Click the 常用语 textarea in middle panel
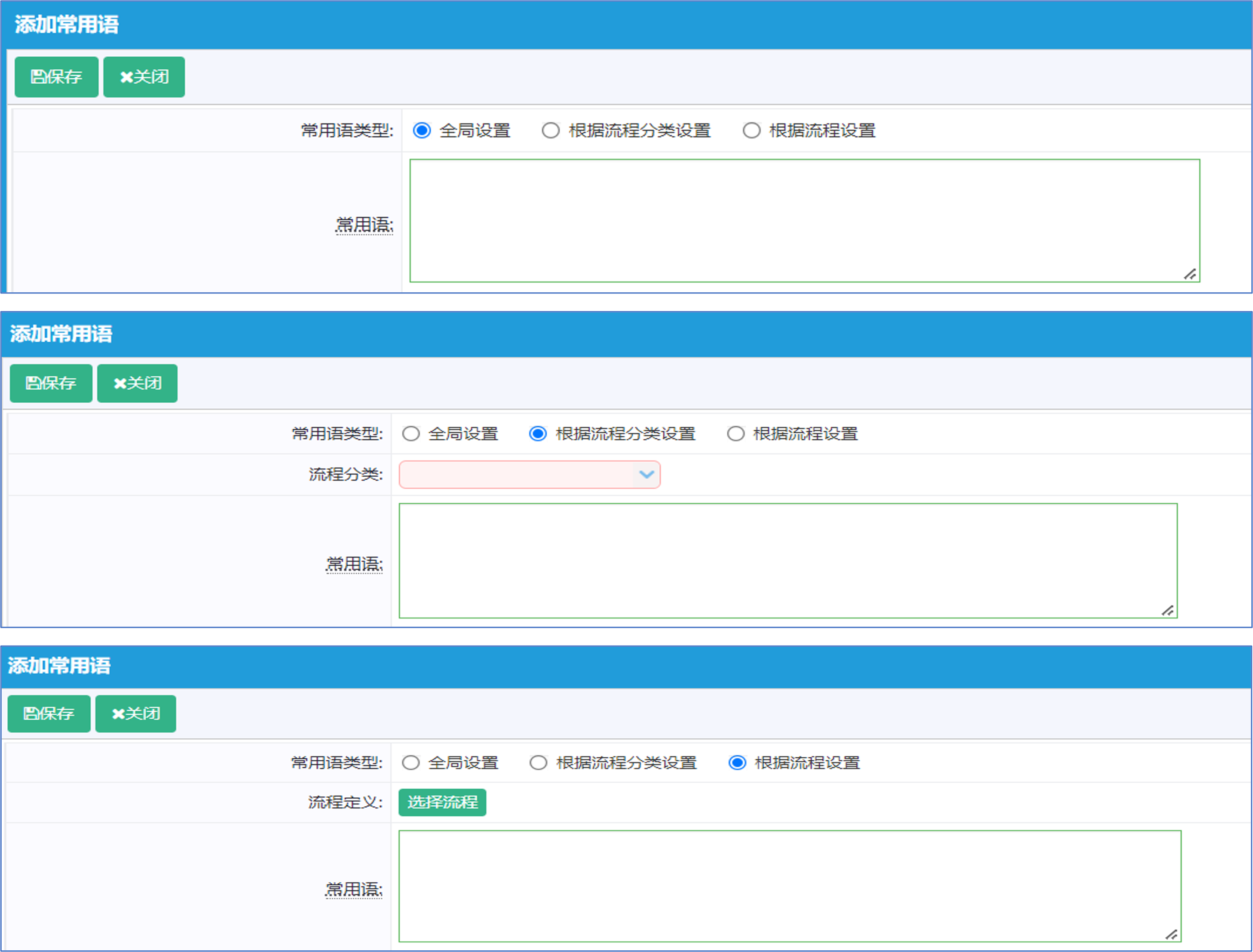 tap(788, 560)
